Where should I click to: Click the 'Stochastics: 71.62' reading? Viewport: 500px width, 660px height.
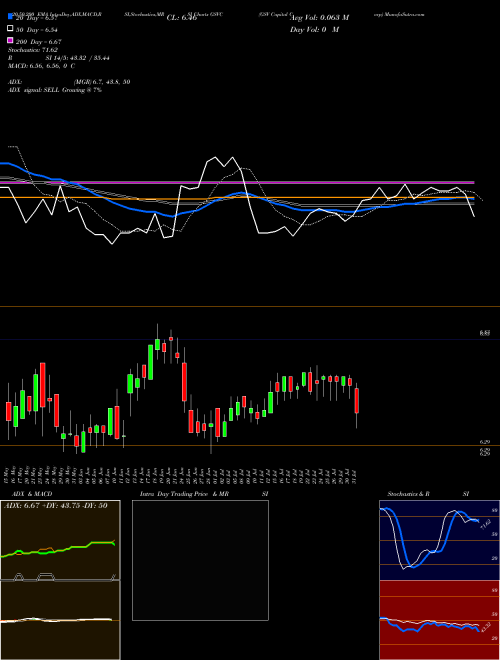point(32,50)
